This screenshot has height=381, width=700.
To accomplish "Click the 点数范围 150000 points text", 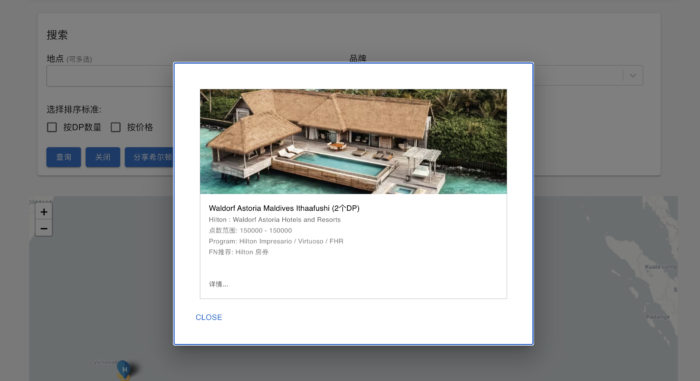I will [x=250, y=230].
